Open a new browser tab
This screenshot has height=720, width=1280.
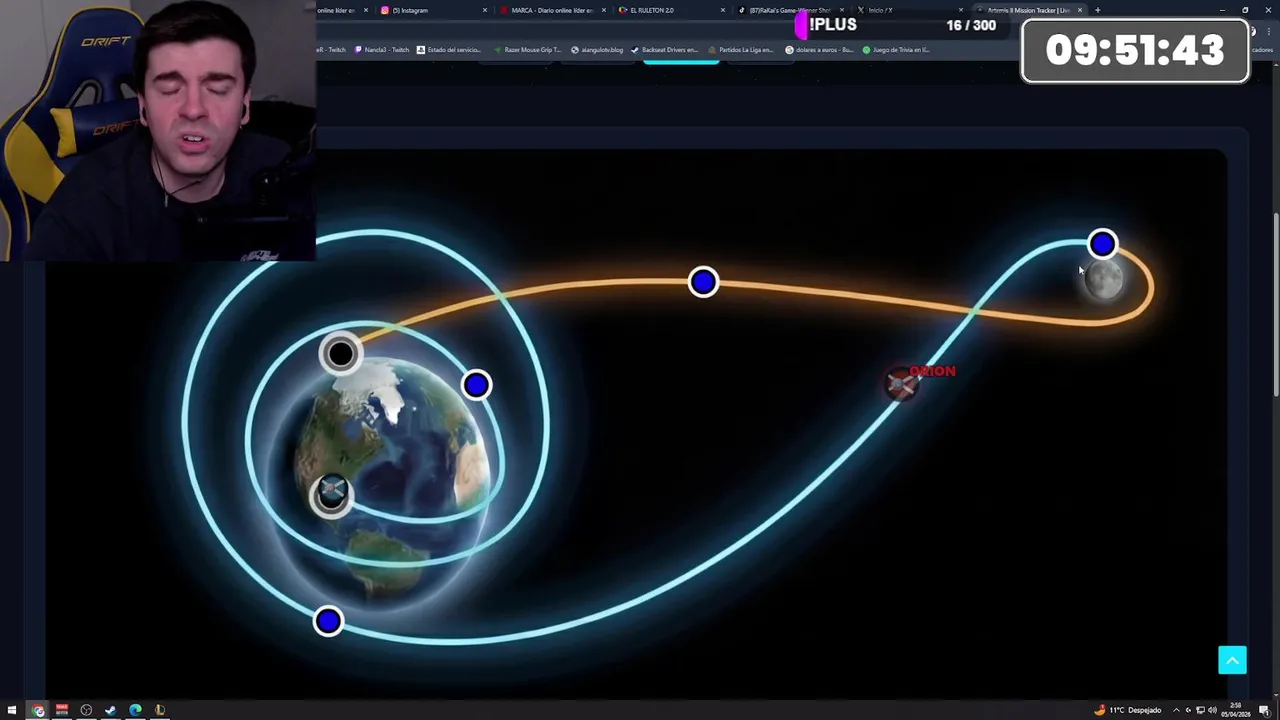click(x=1097, y=10)
